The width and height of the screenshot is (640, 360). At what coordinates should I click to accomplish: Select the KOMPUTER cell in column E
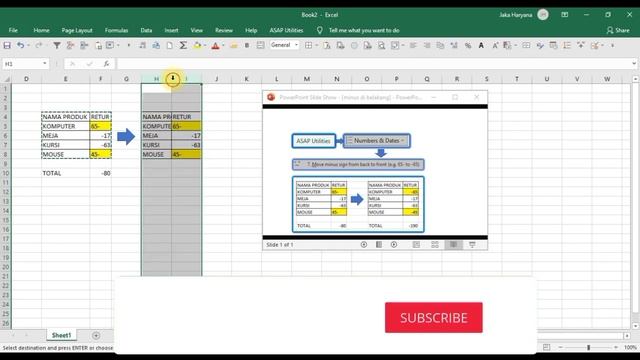[x=65, y=126]
